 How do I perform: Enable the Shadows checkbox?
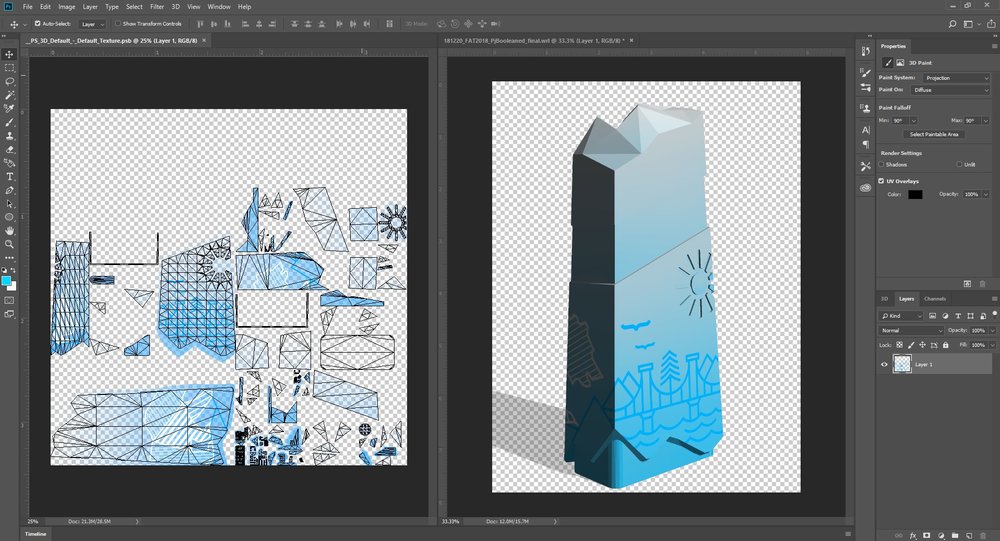click(881, 164)
